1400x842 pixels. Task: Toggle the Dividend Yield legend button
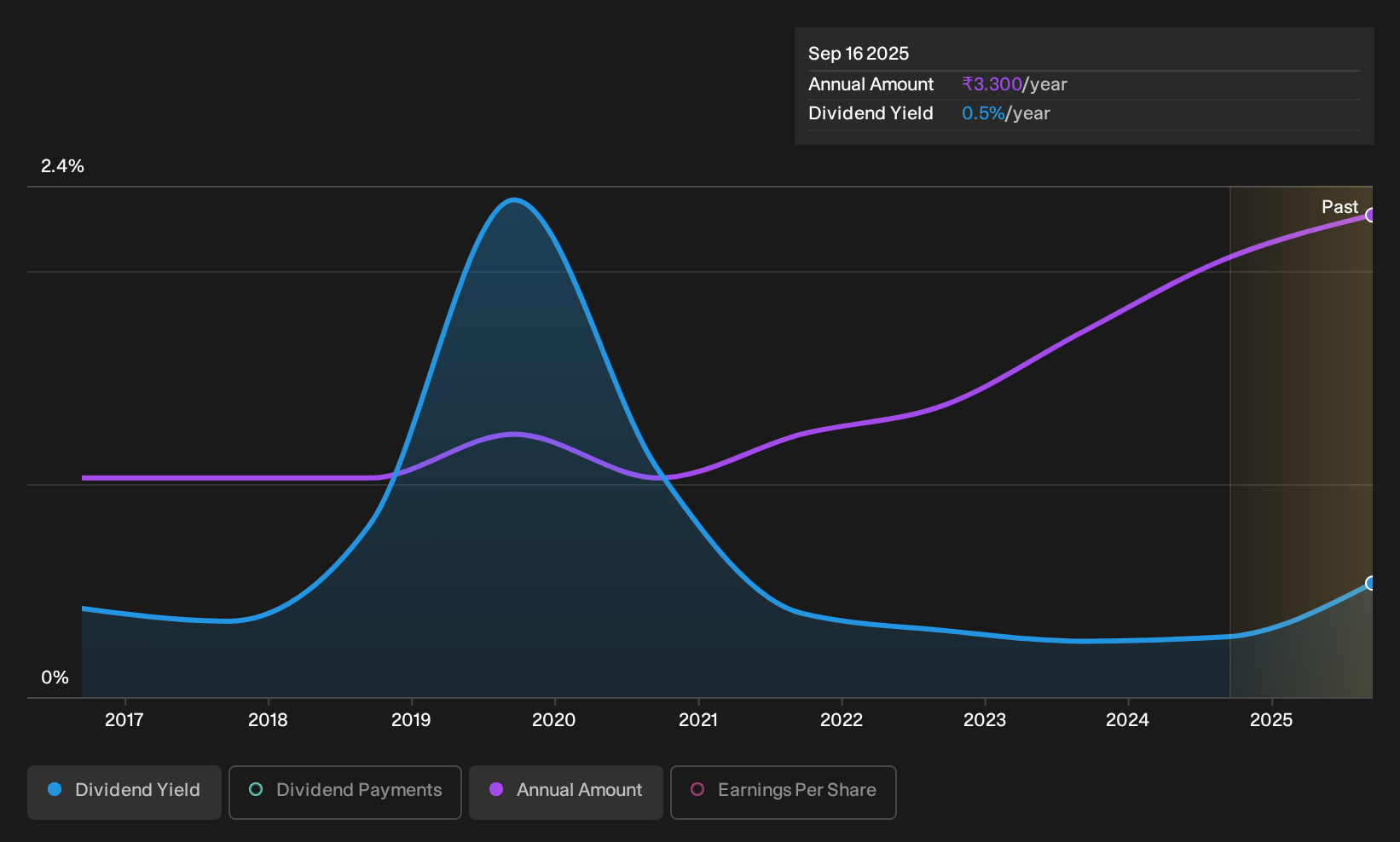coord(124,792)
